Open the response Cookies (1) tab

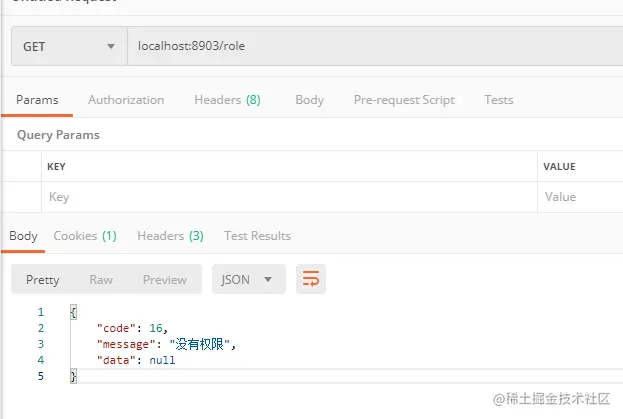tap(85, 236)
